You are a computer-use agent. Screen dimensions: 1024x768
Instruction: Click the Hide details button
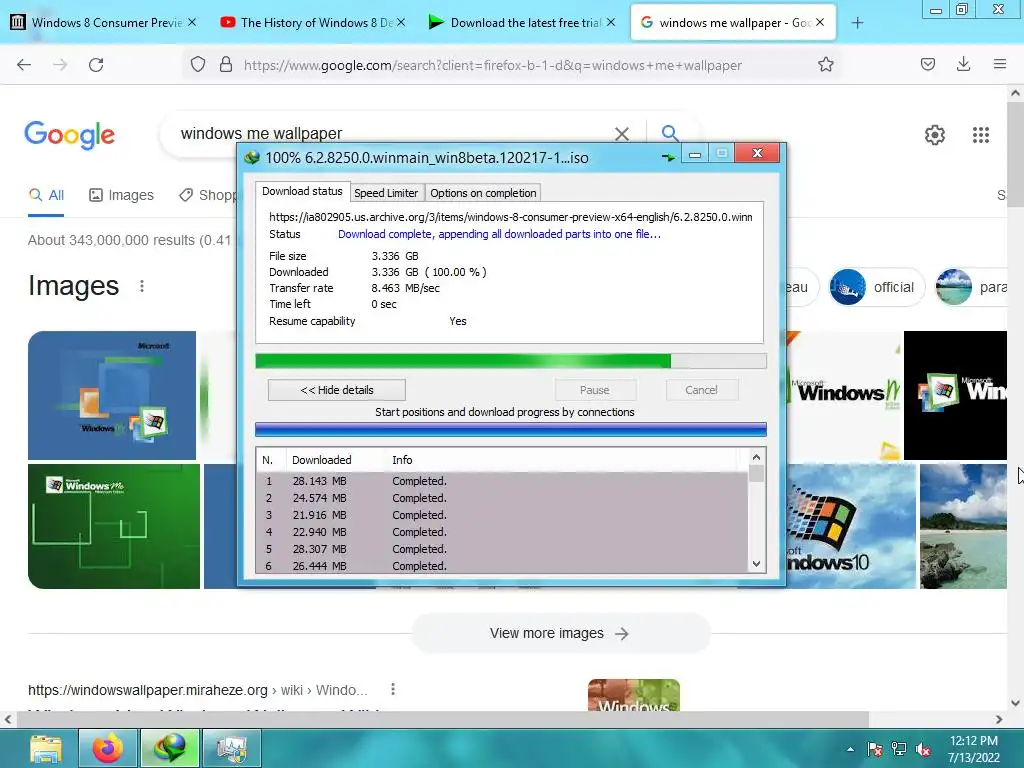pos(337,390)
